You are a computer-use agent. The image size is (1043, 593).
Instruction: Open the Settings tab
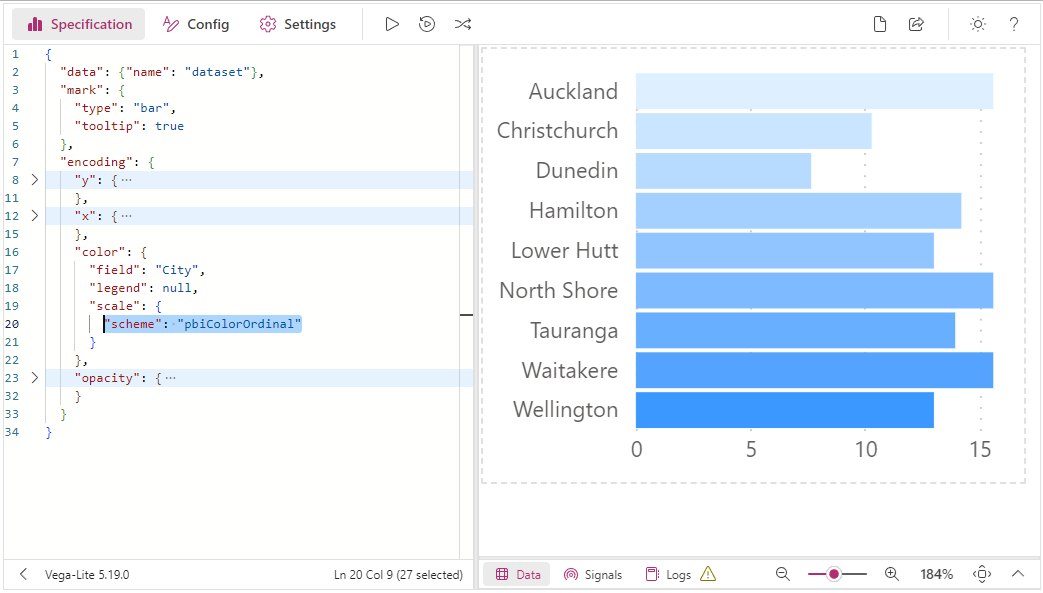[298, 25]
